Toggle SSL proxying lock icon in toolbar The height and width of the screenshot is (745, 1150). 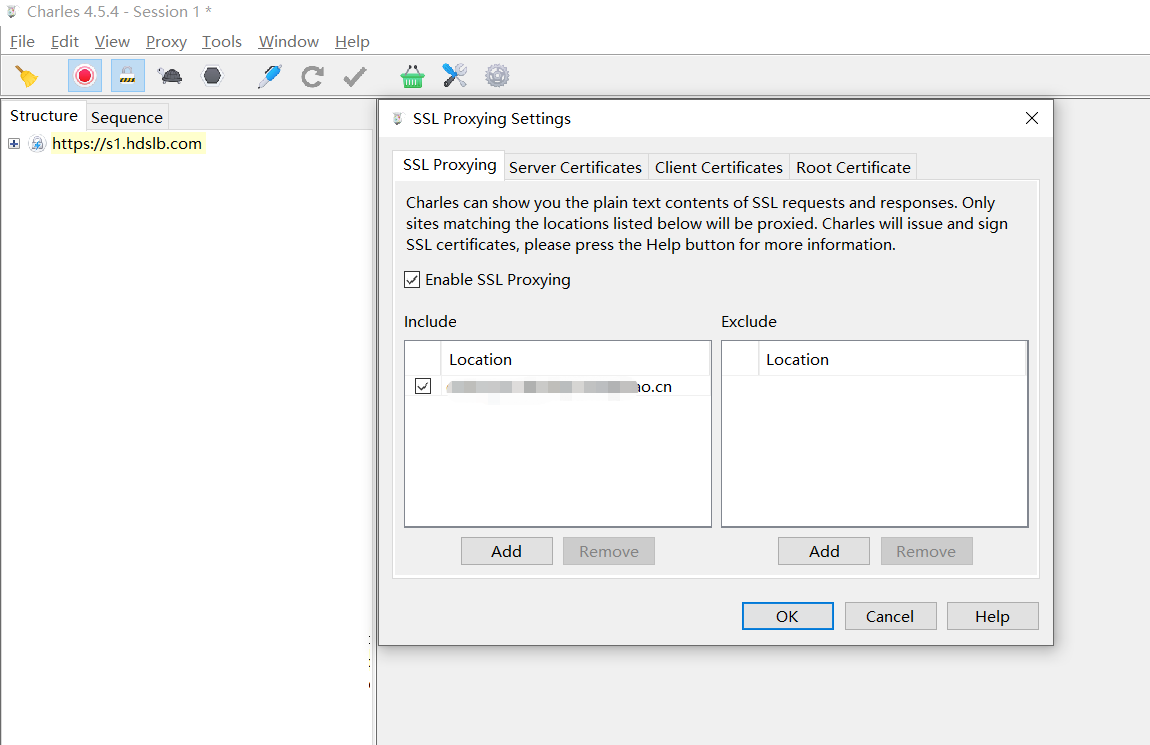pos(128,76)
